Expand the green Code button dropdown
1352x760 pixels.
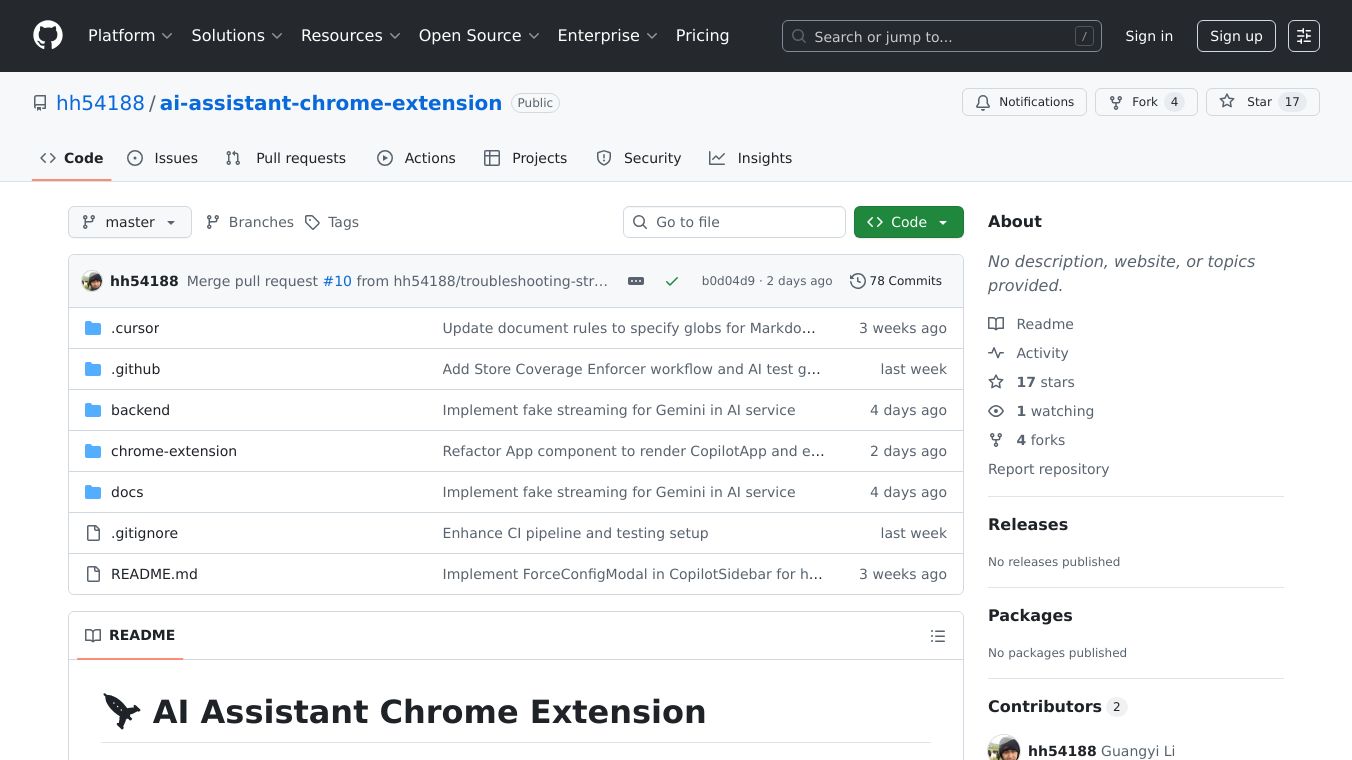(939, 222)
